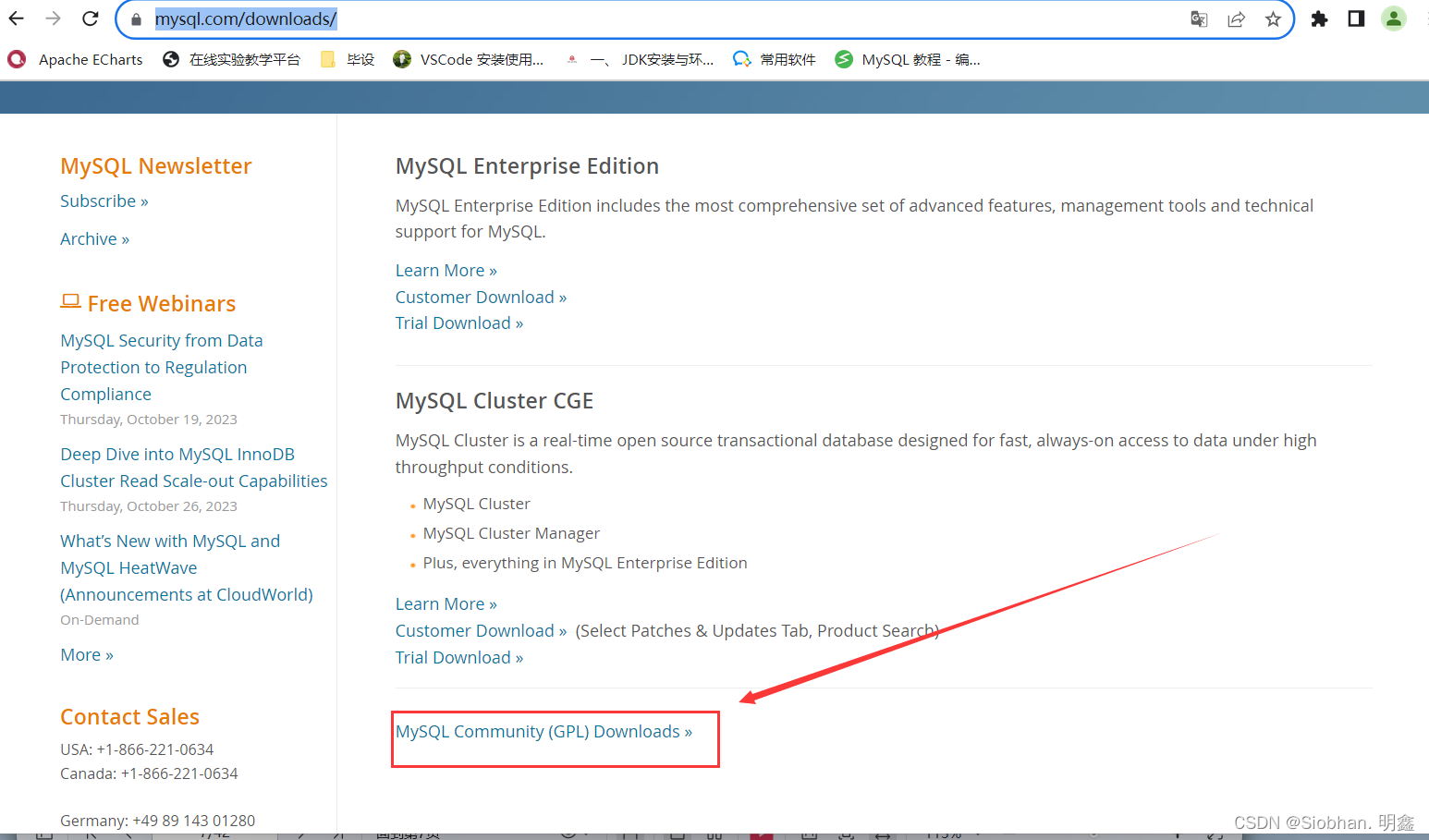Toggle the reading panel icon
The height and width of the screenshot is (840, 1429).
1356,18
